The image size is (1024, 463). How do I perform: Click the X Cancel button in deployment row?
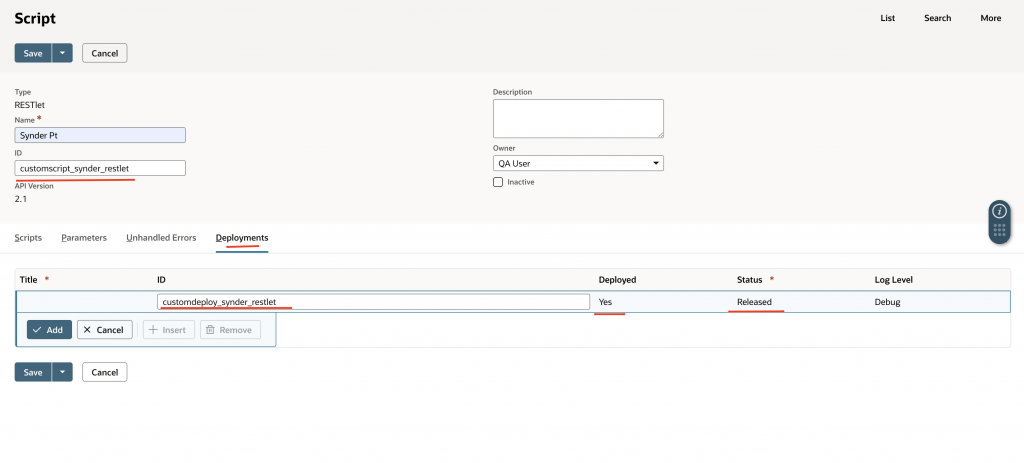(x=105, y=329)
